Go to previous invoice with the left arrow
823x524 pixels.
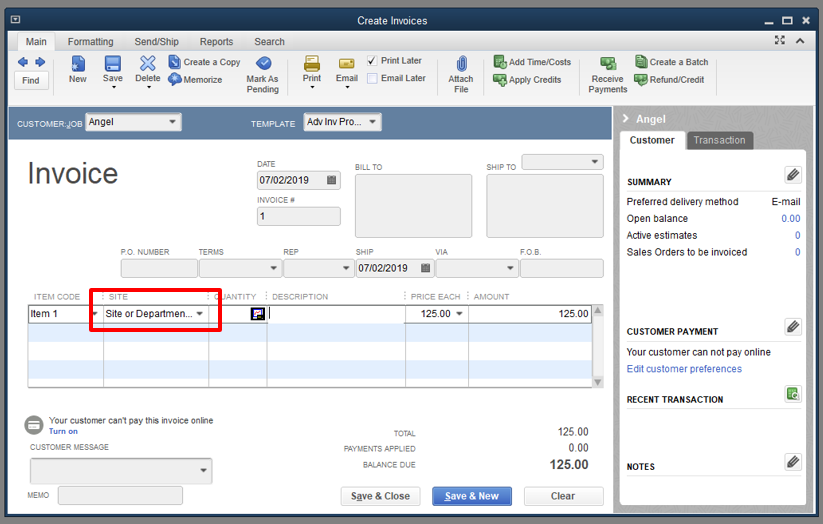click(23, 62)
